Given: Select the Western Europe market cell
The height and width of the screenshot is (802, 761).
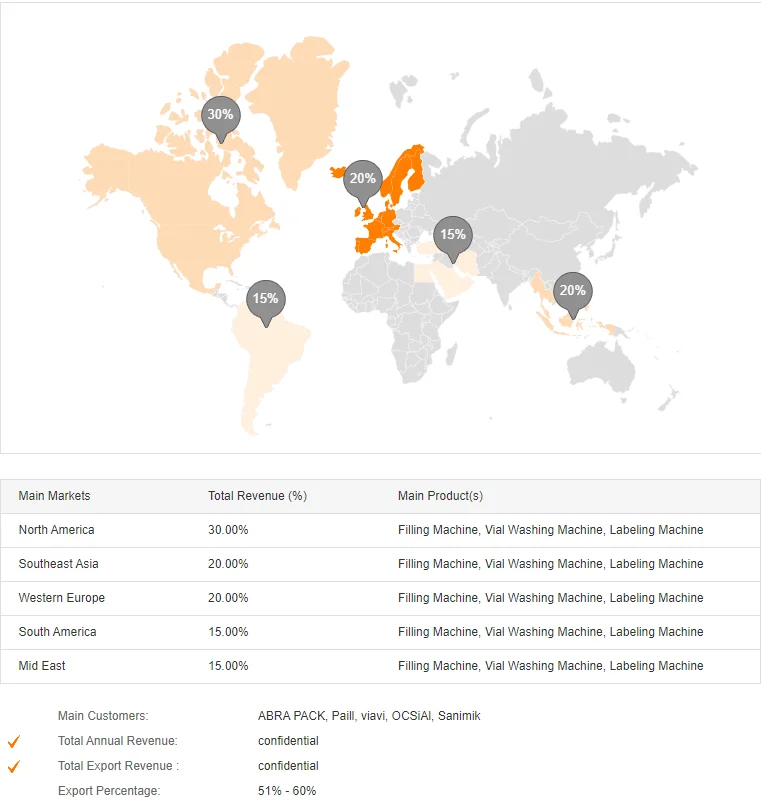Looking at the screenshot, I should coord(61,598).
